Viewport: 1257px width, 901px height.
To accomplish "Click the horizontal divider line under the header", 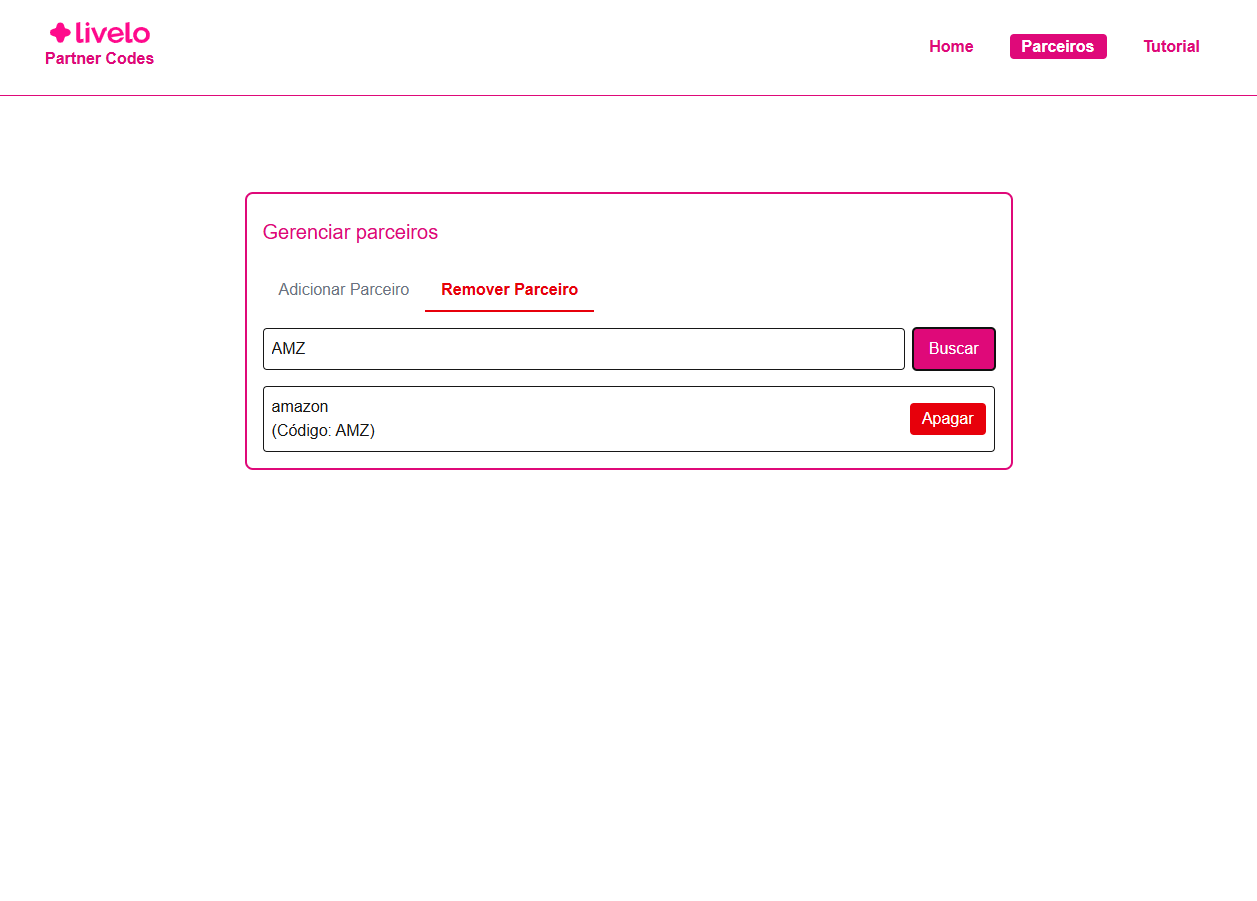I will tap(628, 96).
